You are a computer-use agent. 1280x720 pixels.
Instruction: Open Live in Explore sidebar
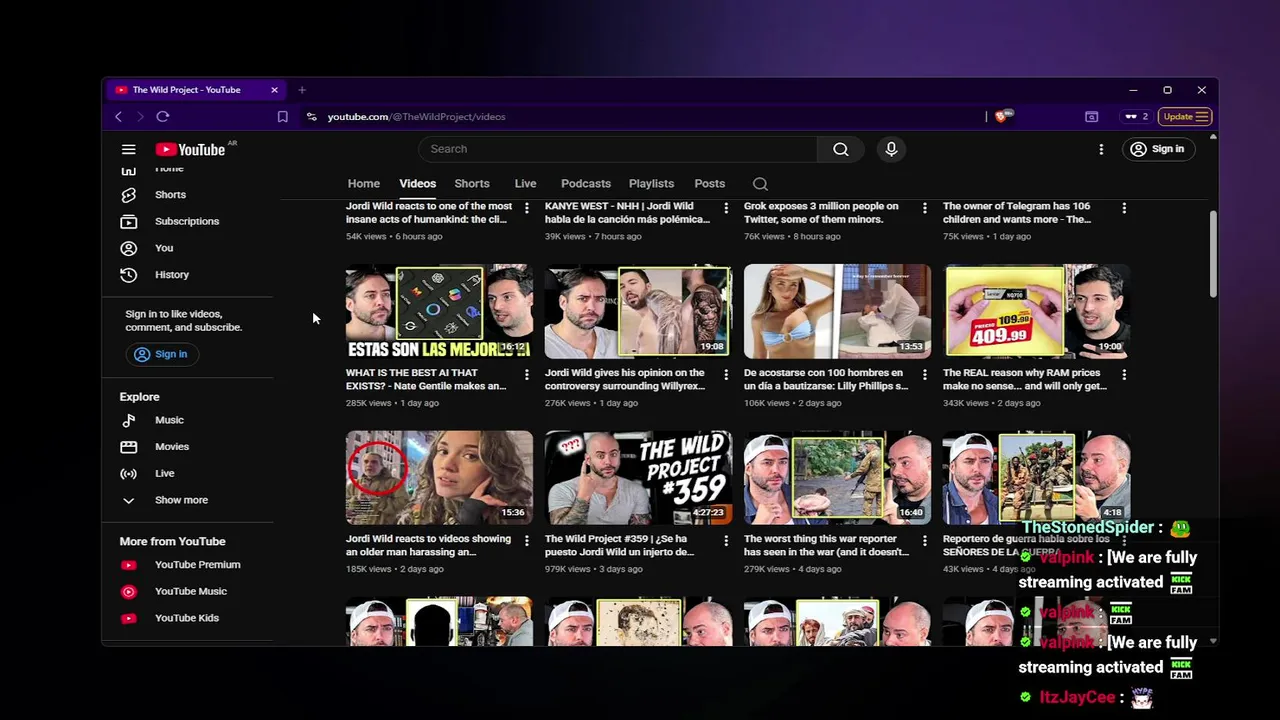[x=164, y=473]
